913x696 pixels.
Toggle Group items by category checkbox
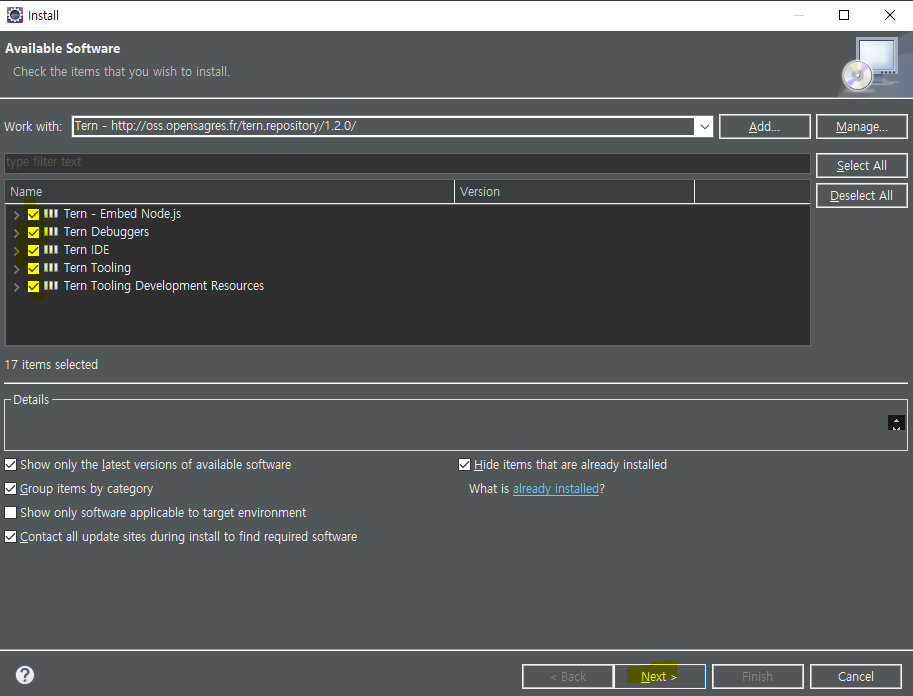coord(10,489)
